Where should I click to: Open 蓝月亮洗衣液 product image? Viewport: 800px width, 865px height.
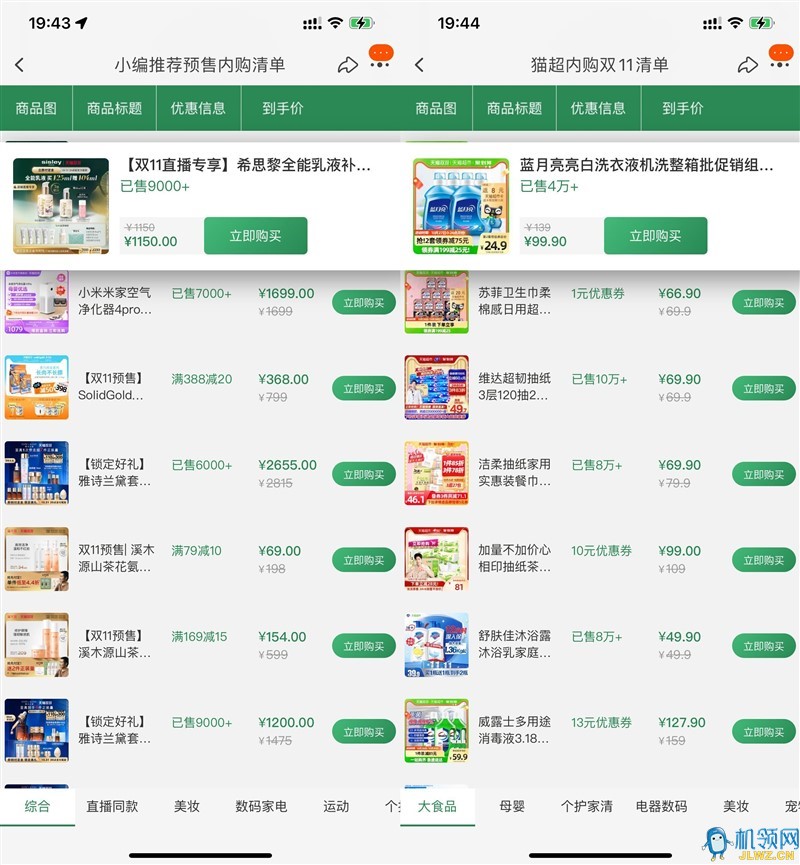tap(461, 206)
